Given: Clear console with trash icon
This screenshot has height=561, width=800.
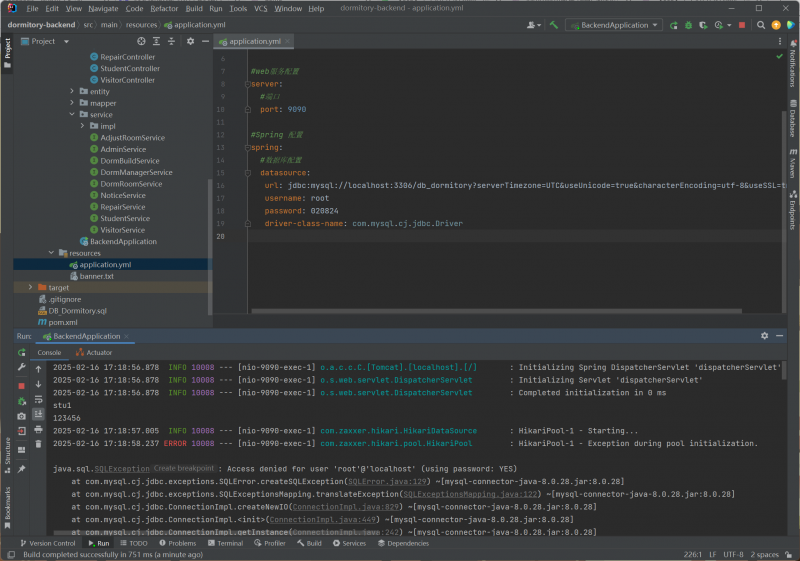Looking at the screenshot, I should click(38, 444).
